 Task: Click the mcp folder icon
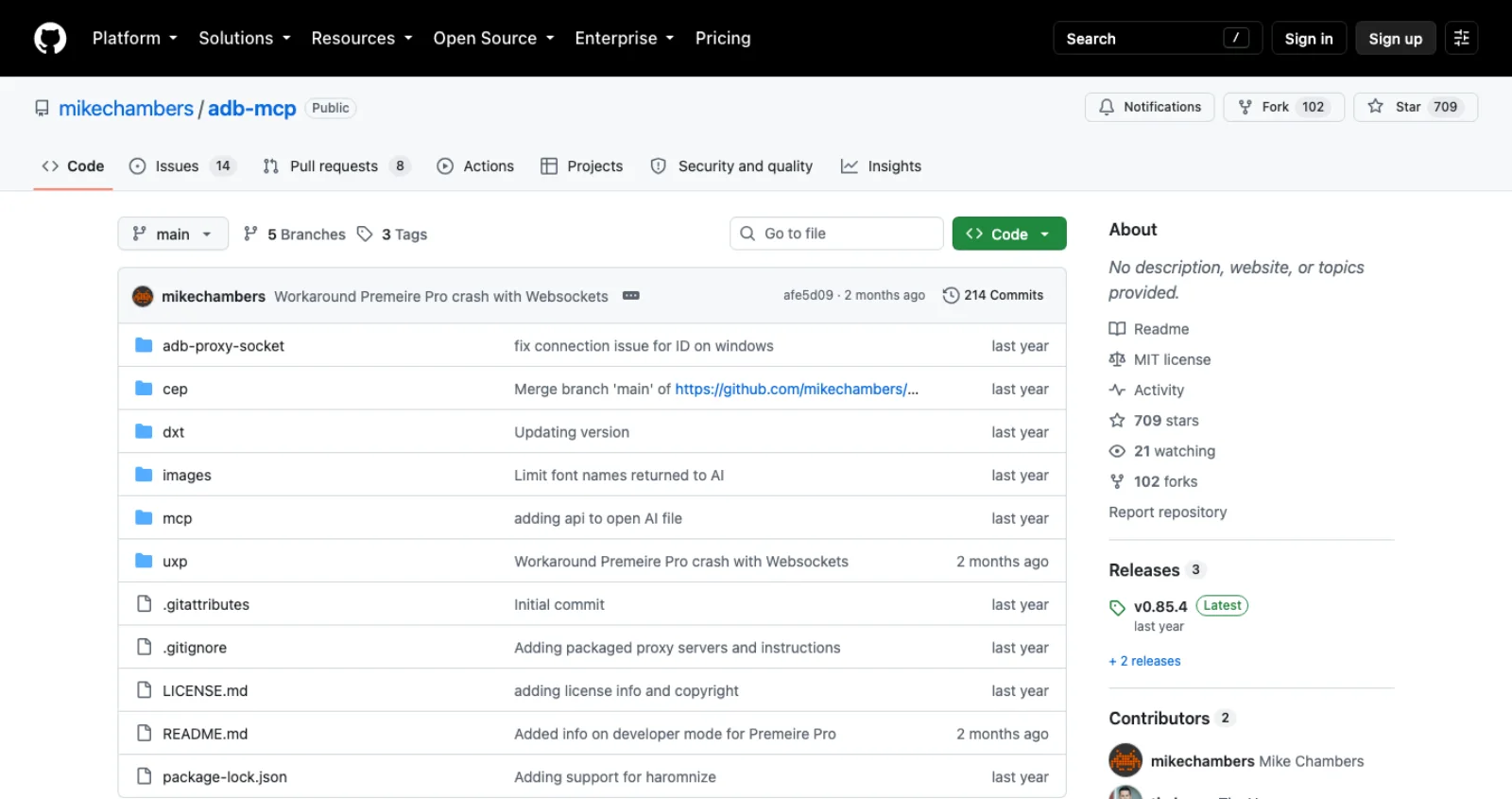pos(144,518)
